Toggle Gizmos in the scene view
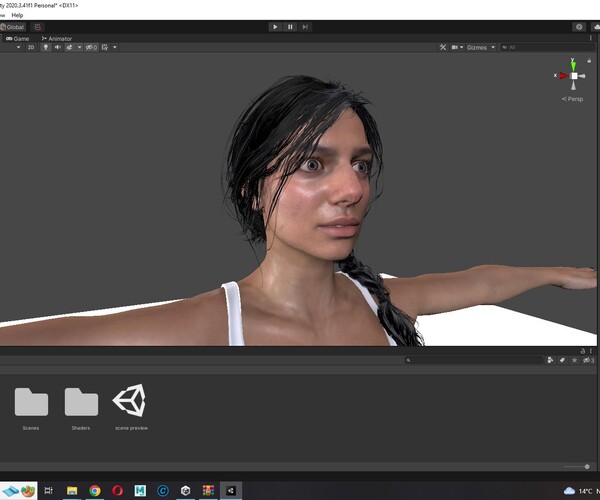 coord(477,47)
